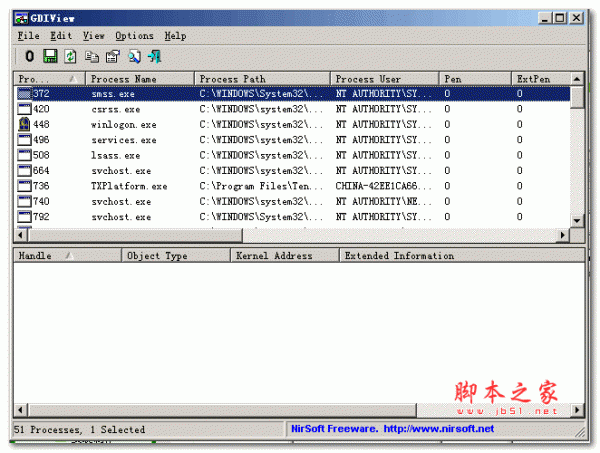600x453 pixels.
Task: Open the File menu
Action: click(x=28, y=36)
